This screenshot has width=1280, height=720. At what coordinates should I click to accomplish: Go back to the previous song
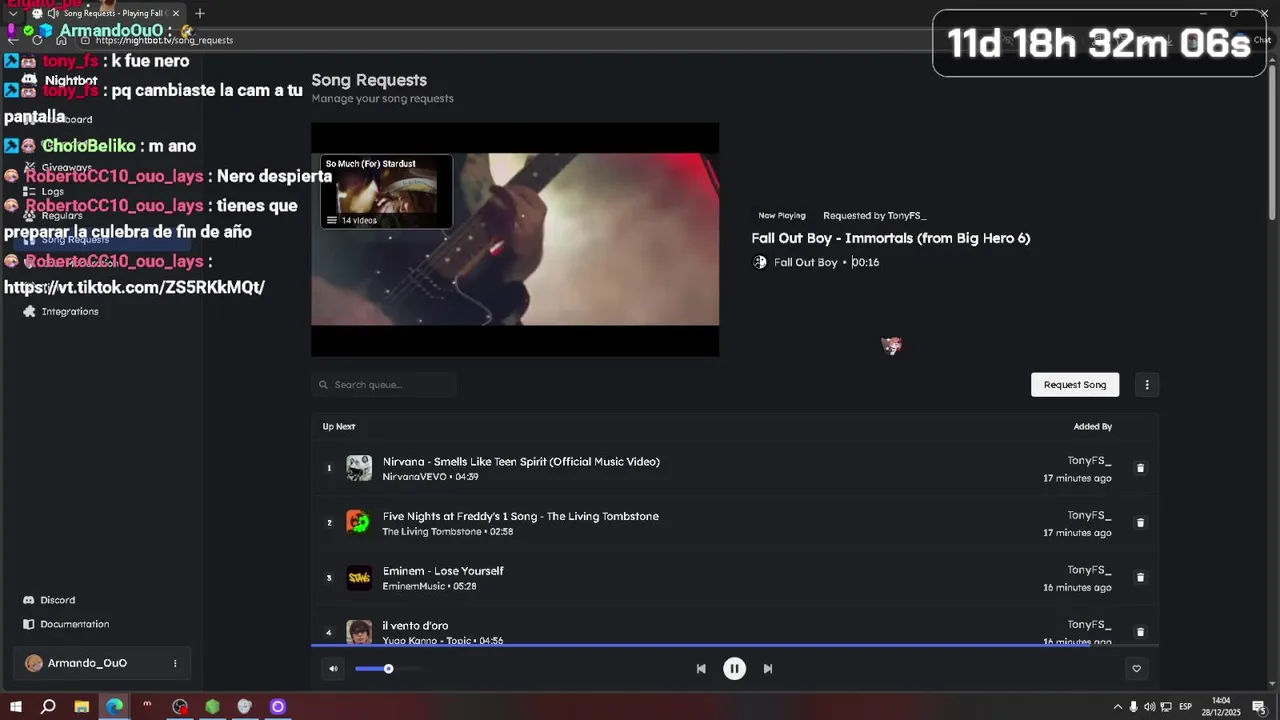pyautogui.click(x=701, y=669)
